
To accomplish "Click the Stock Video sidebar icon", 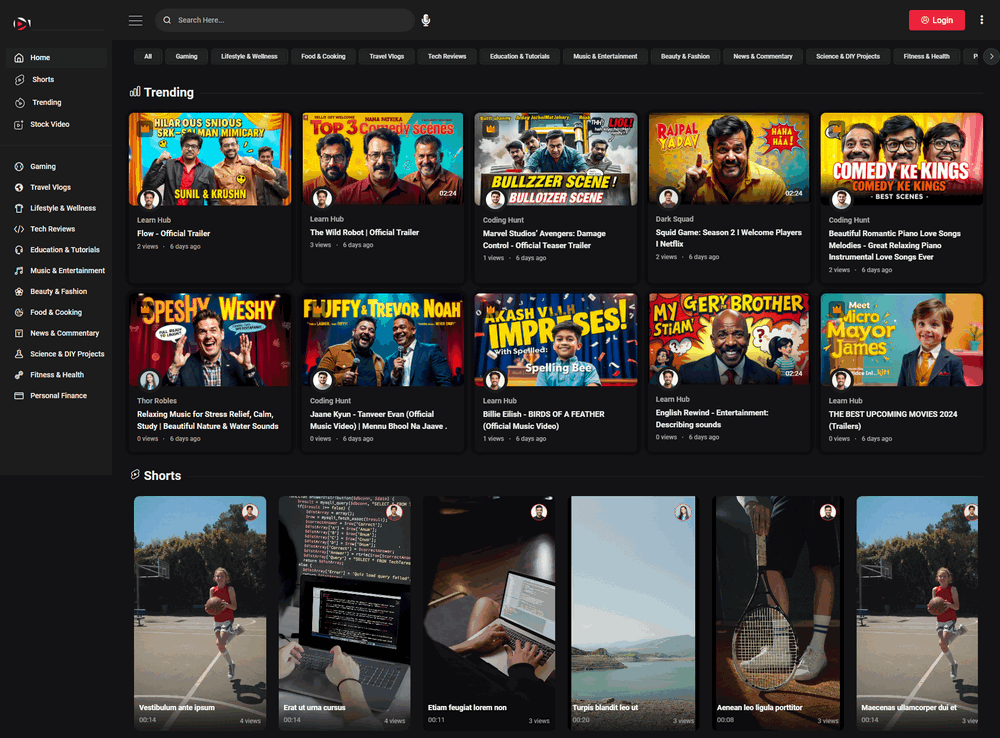I will click(19, 125).
